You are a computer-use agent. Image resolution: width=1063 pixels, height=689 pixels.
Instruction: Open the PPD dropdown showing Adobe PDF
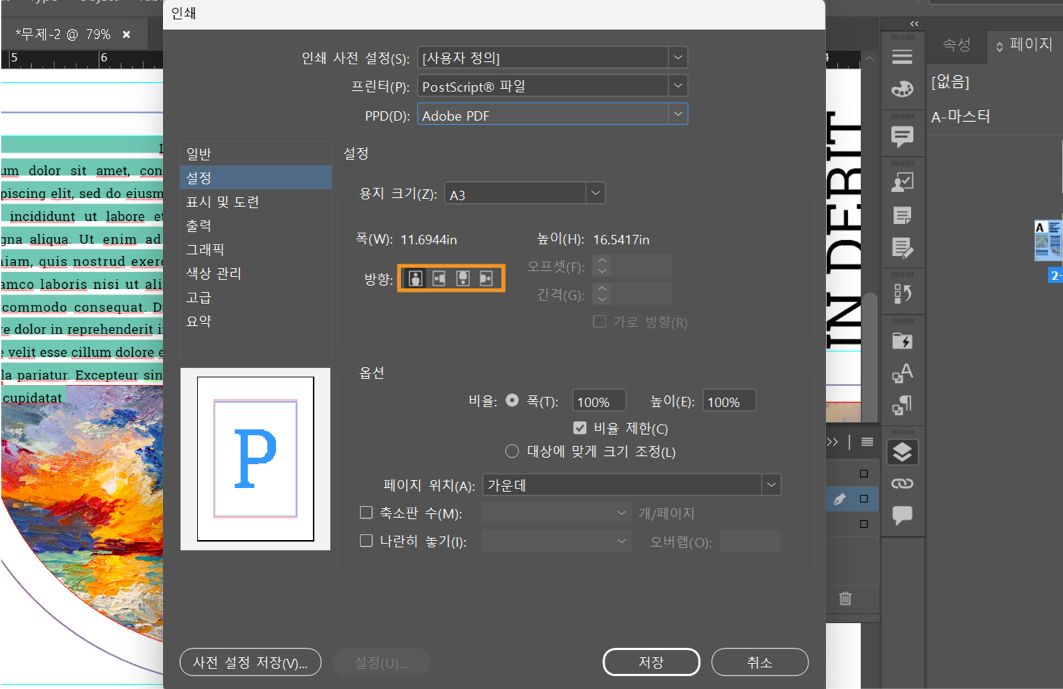click(x=553, y=115)
